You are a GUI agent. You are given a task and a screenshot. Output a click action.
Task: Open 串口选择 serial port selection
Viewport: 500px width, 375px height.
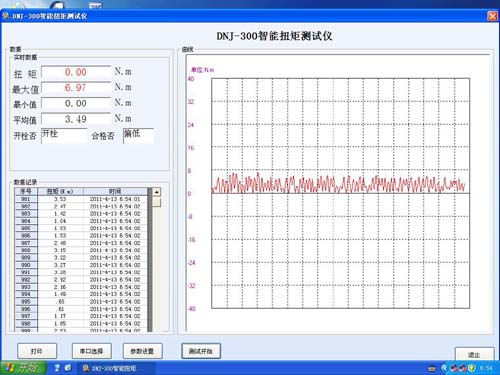tap(92, 351)
